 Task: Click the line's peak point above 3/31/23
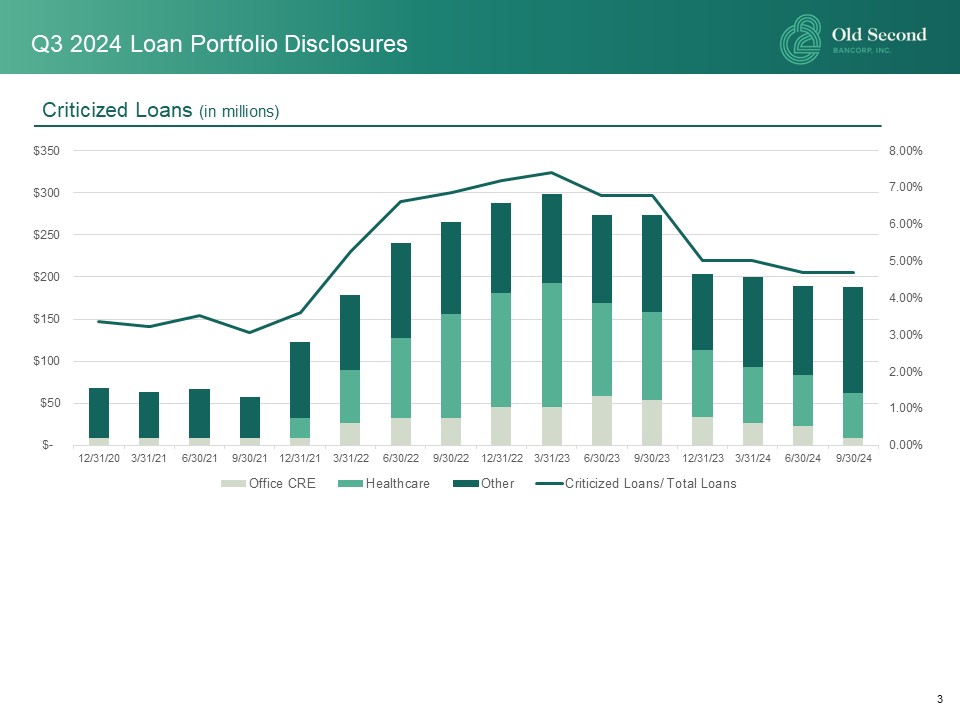(551, 173)
